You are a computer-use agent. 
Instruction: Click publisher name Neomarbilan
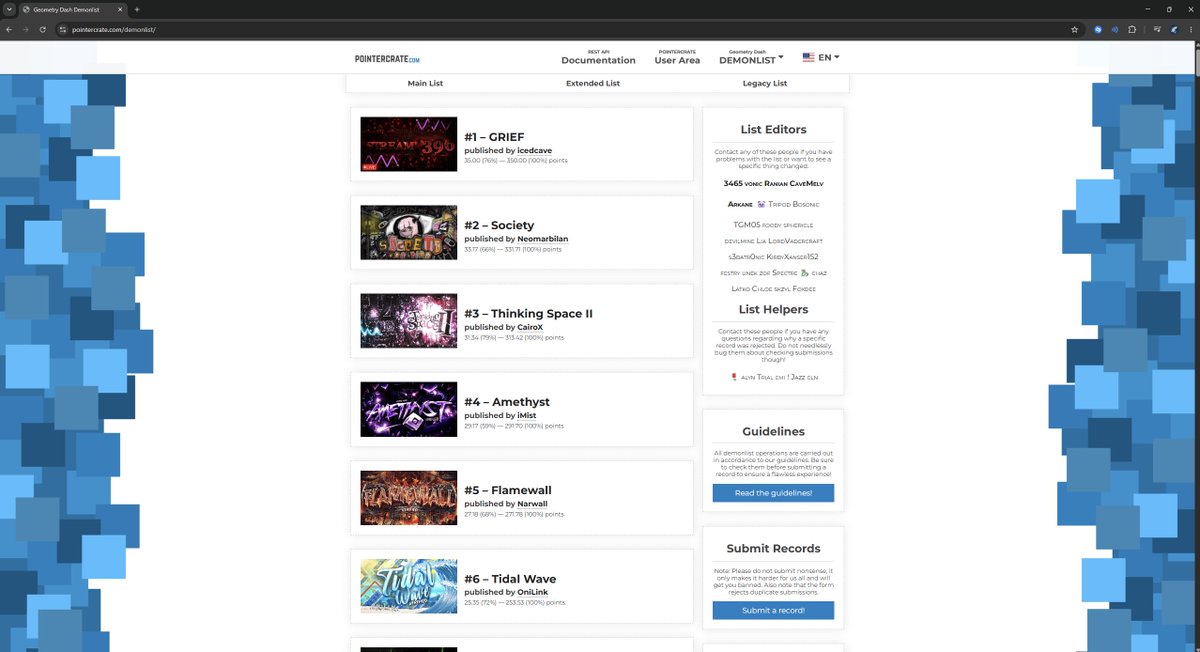(x=543, y=239)
